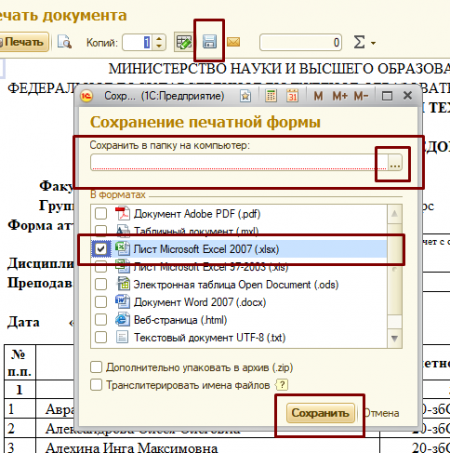Select Текстовый документ UTF-8 (.txt) row text

[210, 338]
